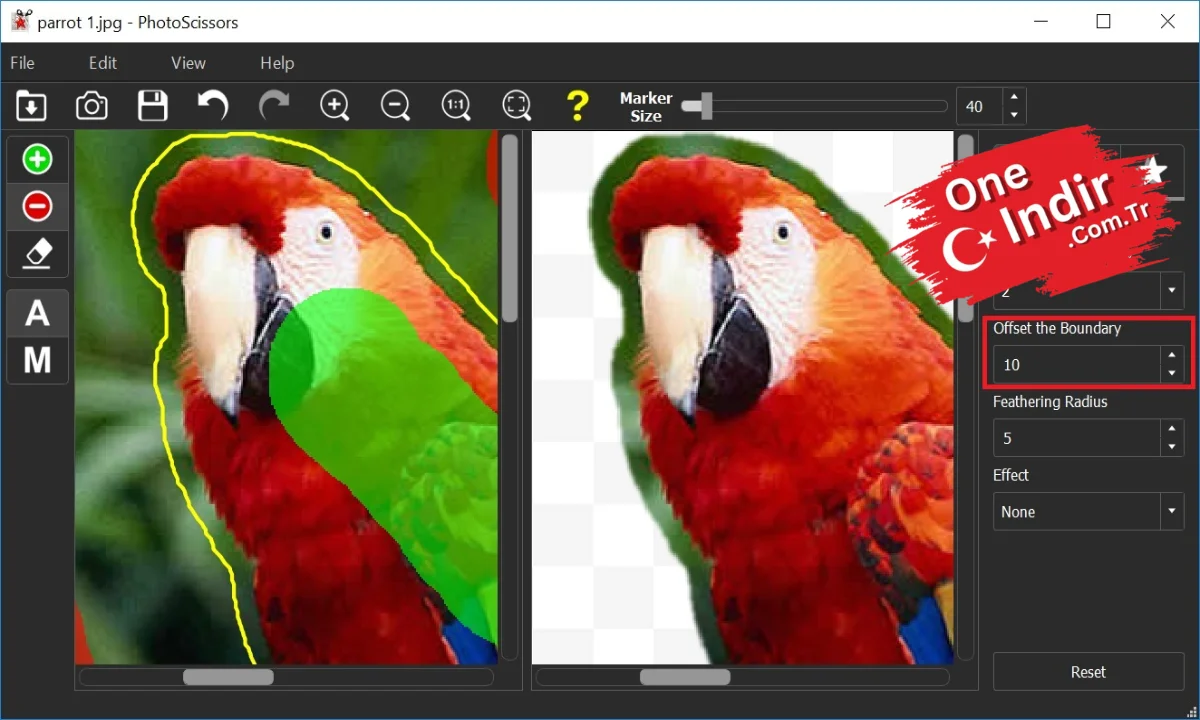Click the "Feathering Radius" label
The height and width of the screenshot is (720, 1200).
click(1050, 402)
